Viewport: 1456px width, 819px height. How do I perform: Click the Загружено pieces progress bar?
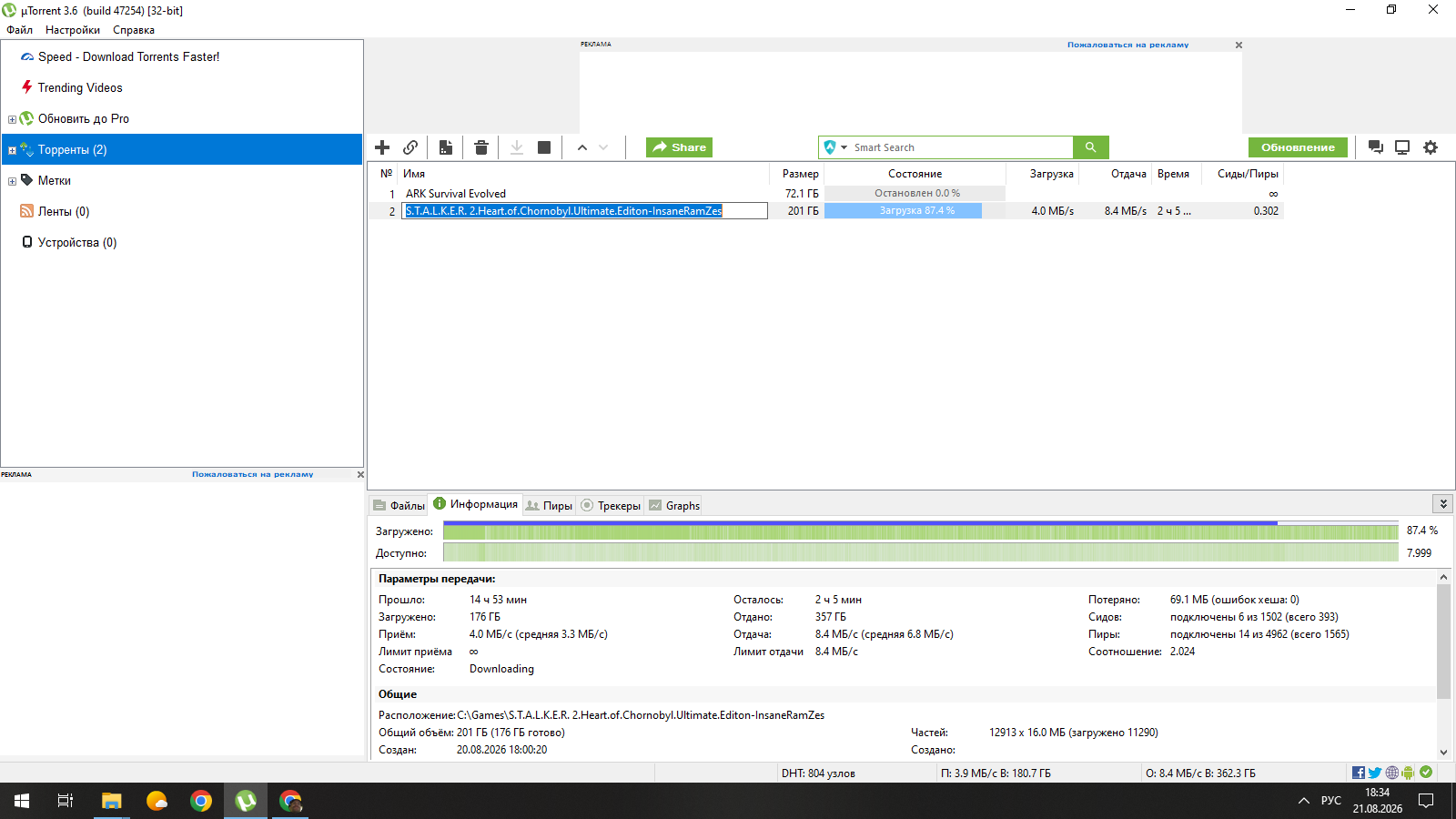920,531
